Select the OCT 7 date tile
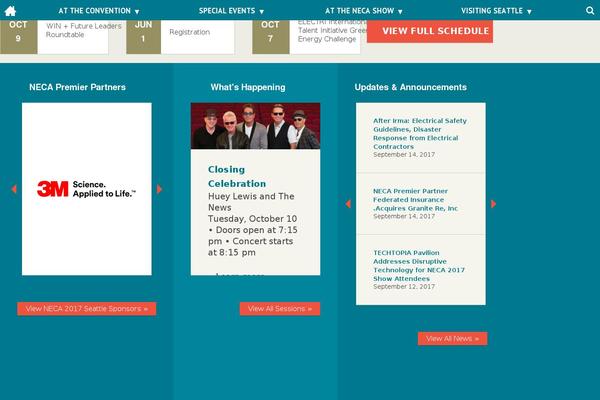 click(271, 37)
